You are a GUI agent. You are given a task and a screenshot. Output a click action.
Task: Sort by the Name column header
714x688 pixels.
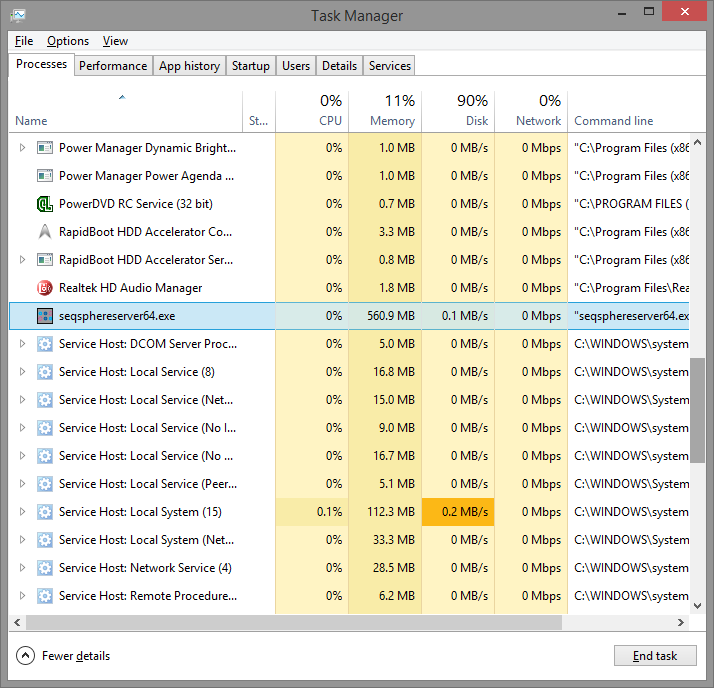(x=125, y=112)
